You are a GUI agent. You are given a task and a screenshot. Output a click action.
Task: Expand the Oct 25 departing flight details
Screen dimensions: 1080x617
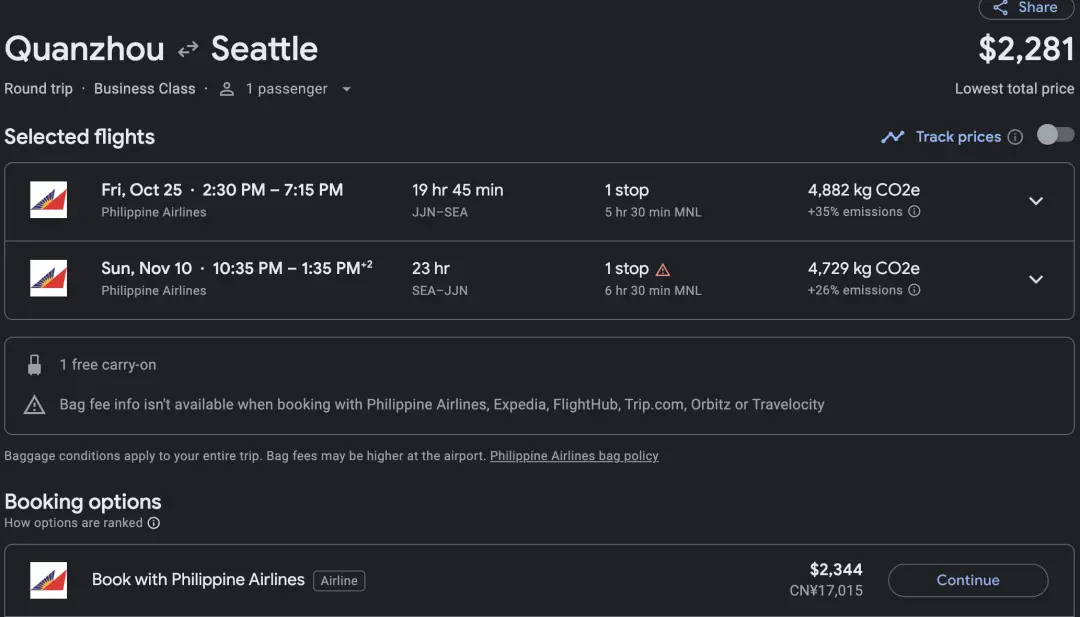tap(1036, 201)
